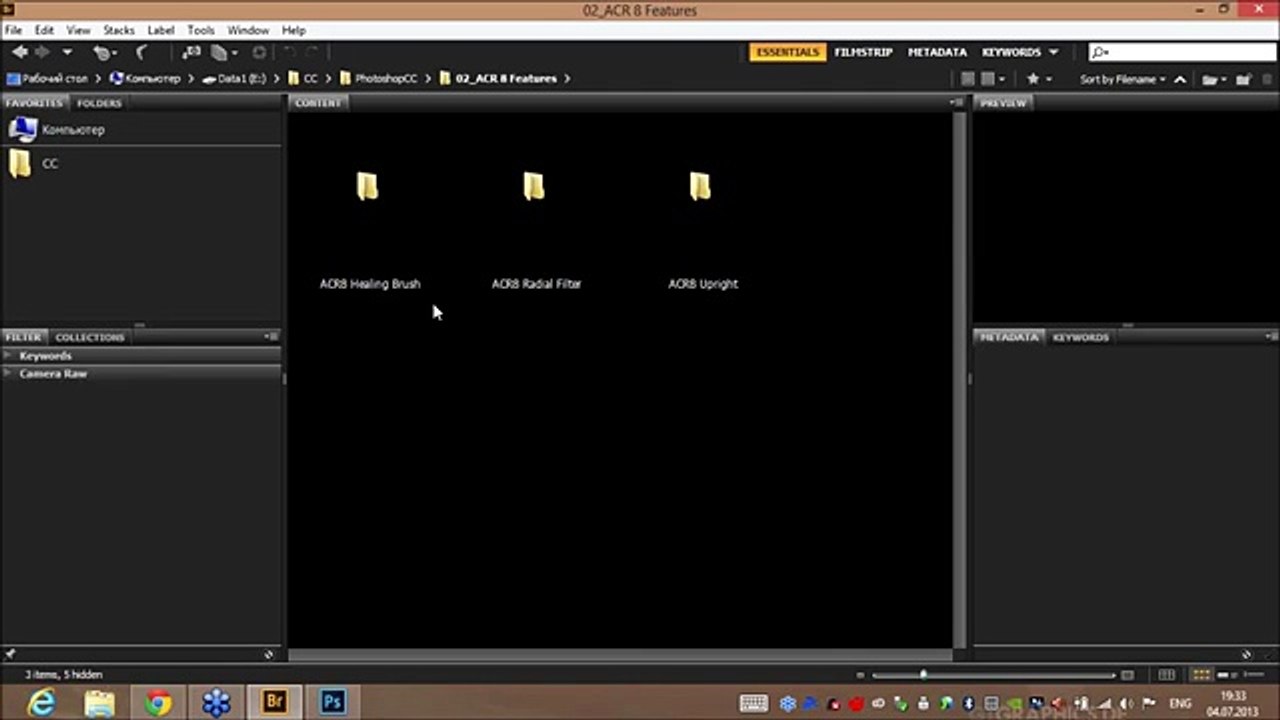This screenshot has width=1280, height=720.
Task: Go back with the left arrow
Action: coord(19,52)
